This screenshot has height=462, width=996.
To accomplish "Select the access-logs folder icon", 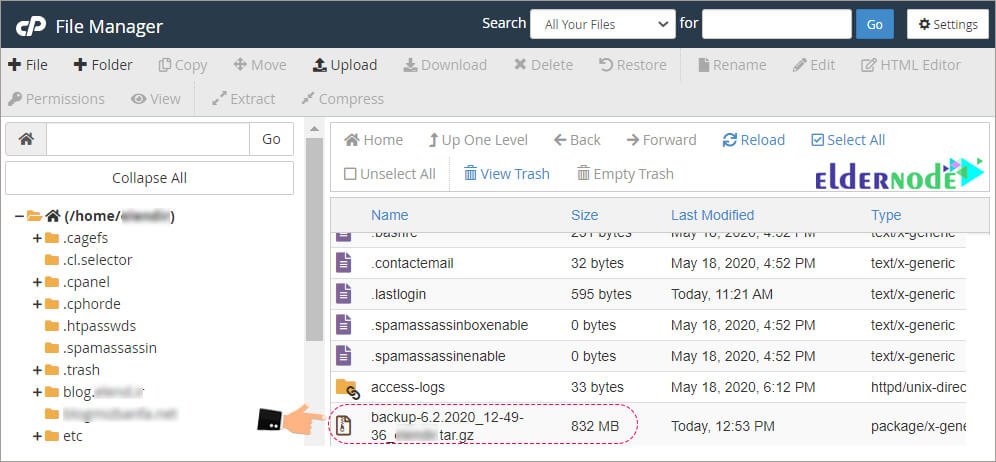I will (346, 388).
